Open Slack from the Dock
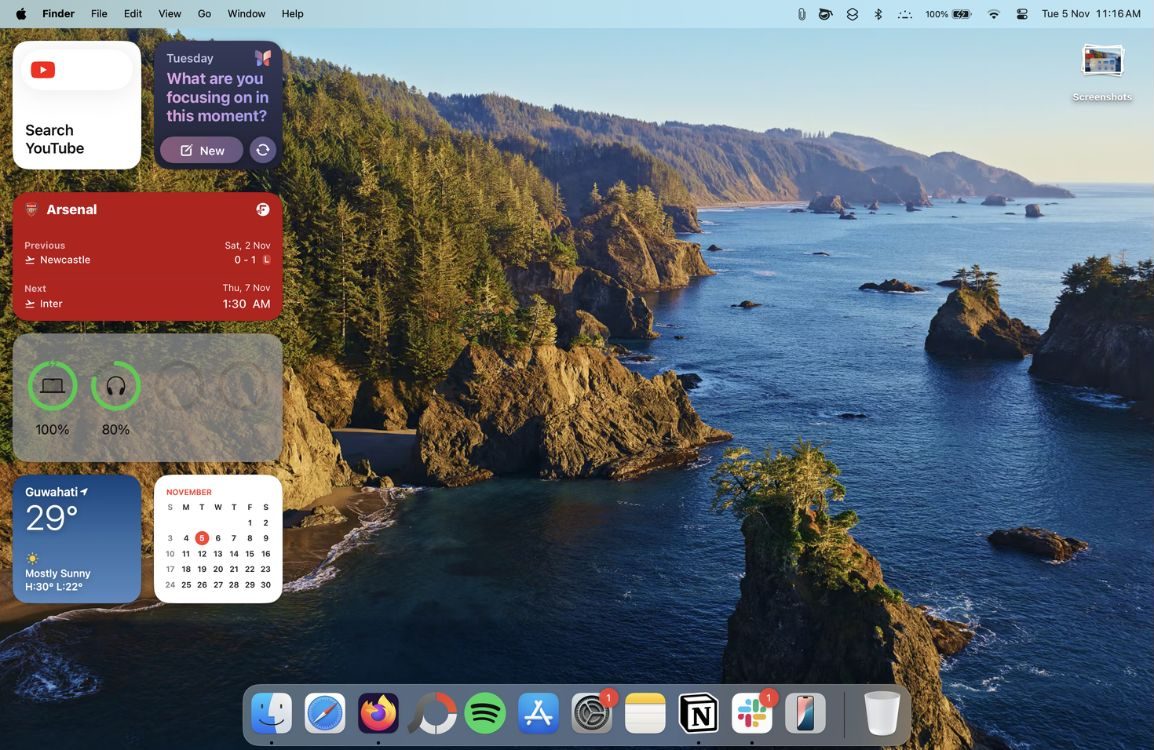Screen dimensions: 1154x750 [751, 713]
